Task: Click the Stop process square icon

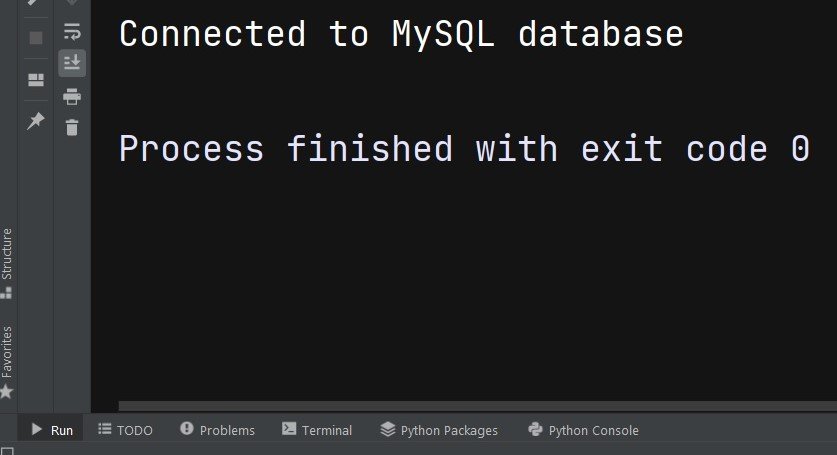Action: 36,38
